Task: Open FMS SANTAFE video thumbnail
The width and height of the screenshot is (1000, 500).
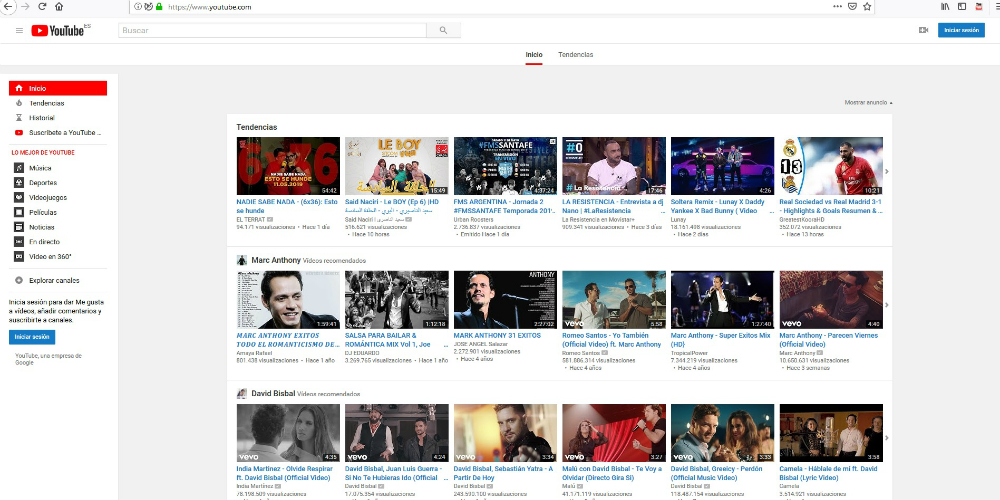Action: tap(505, 166)
